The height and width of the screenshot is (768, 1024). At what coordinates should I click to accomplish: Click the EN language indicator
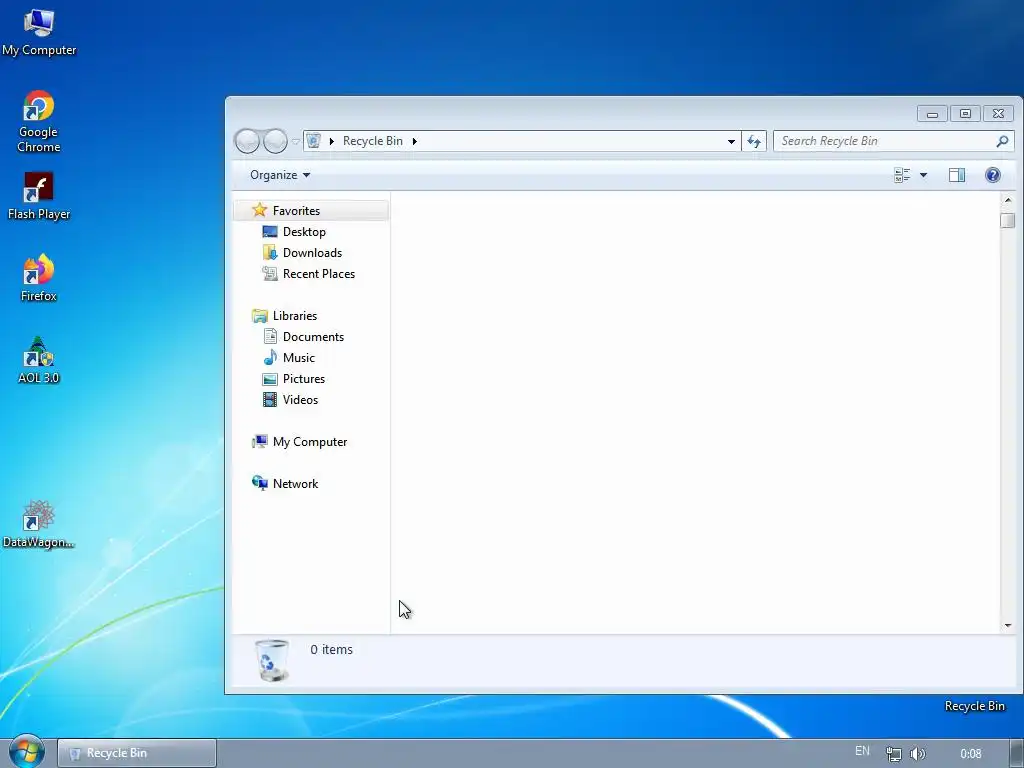[x=862, y=751]
